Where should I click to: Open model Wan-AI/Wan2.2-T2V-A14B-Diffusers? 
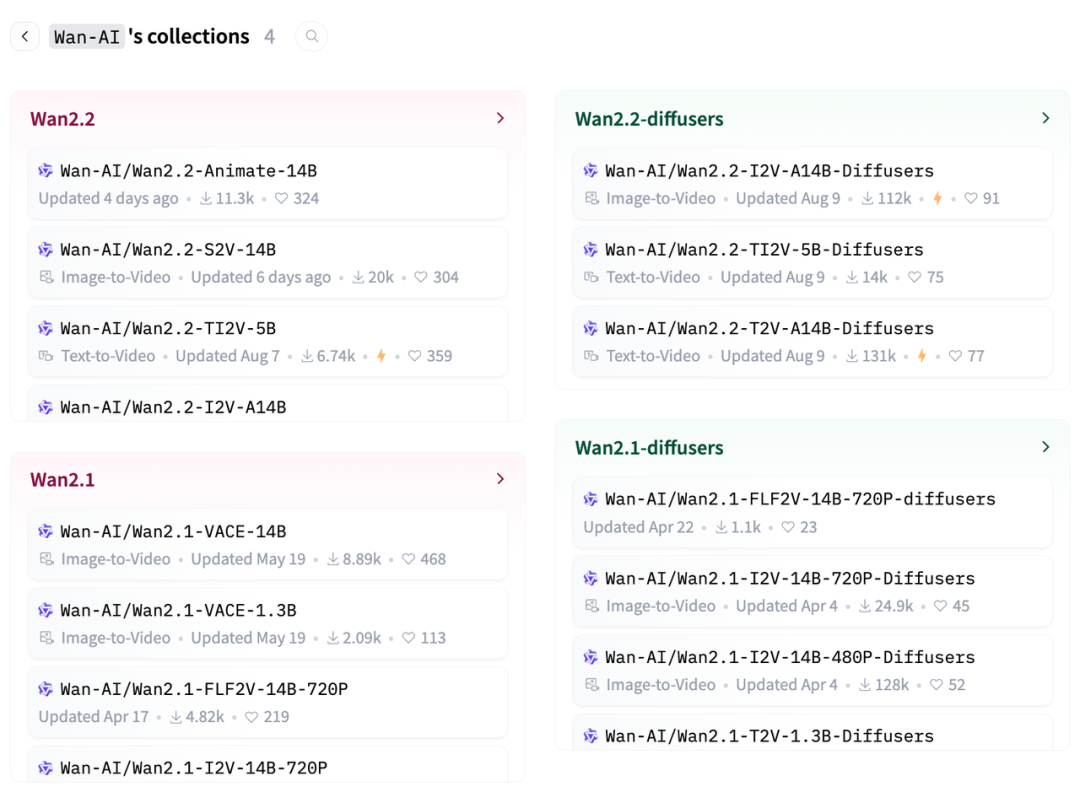point(812,342)
